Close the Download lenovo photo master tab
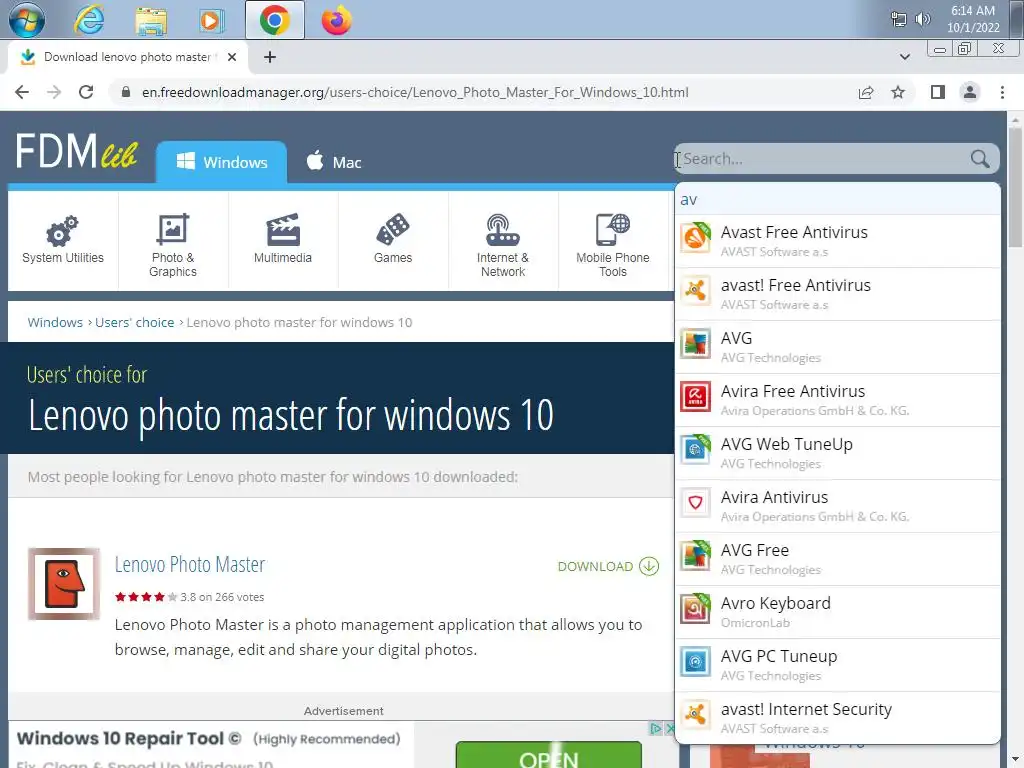Image resolution: width=1024 pixels, height=768 pixels. (231, 57)
